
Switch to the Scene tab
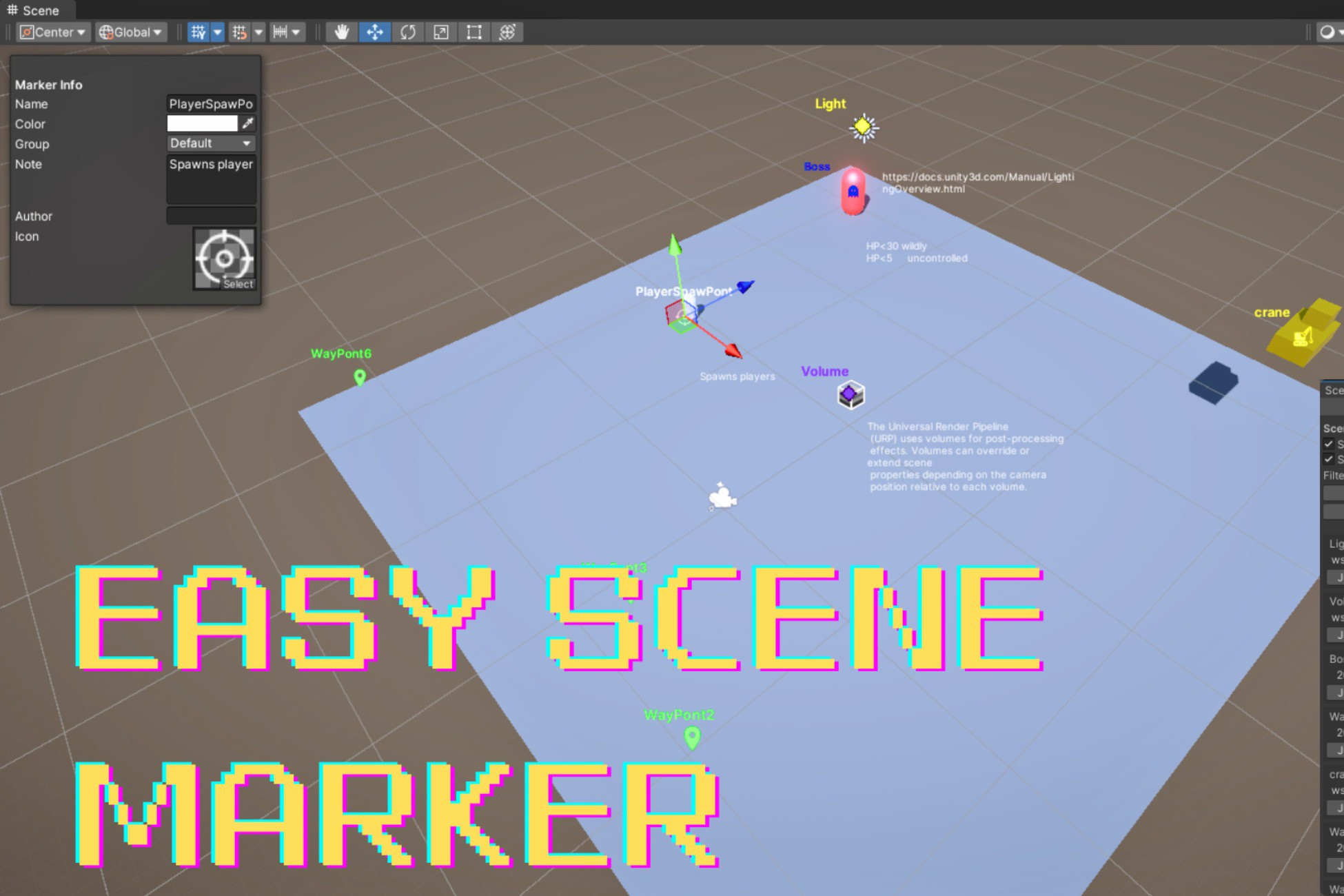click(33, 10)
